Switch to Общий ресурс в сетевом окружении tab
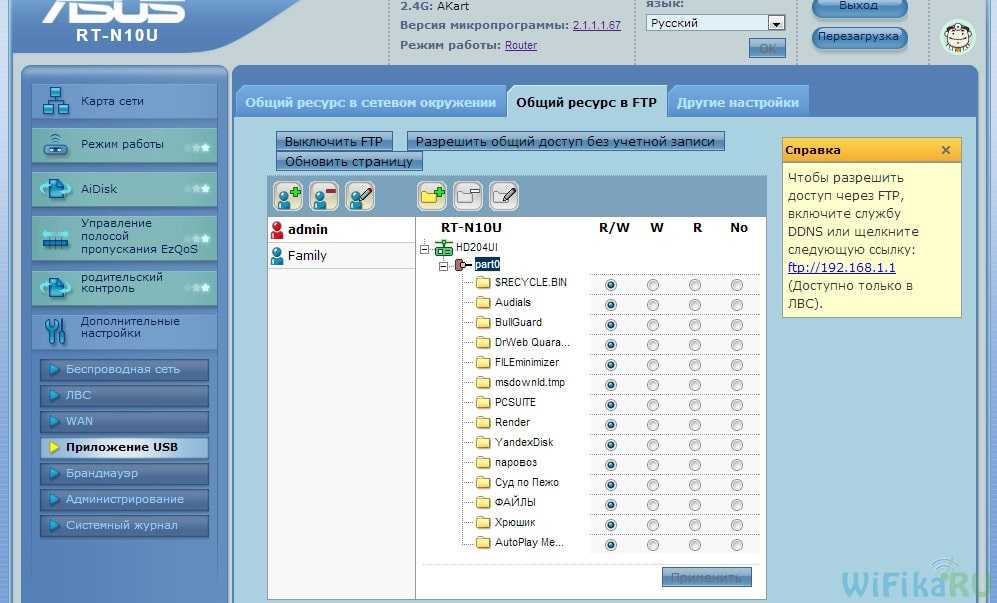Image resolution: width=997 pixels, height=603 pixels. (x=371, y=102)
